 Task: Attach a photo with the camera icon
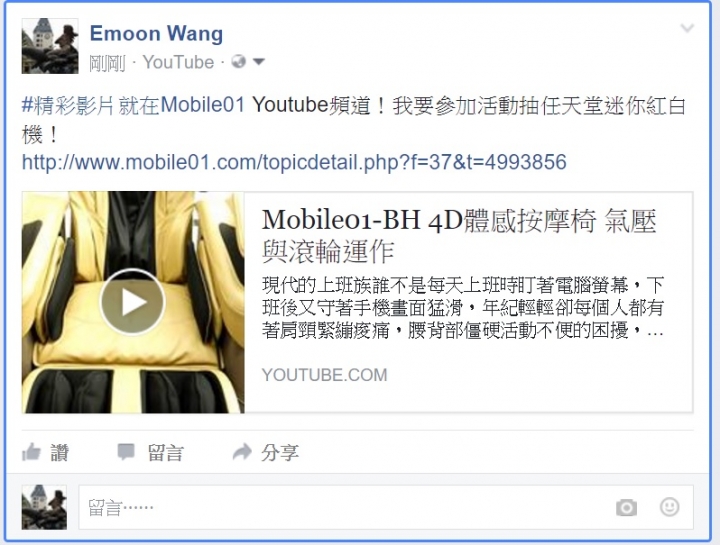click(626, 507)
